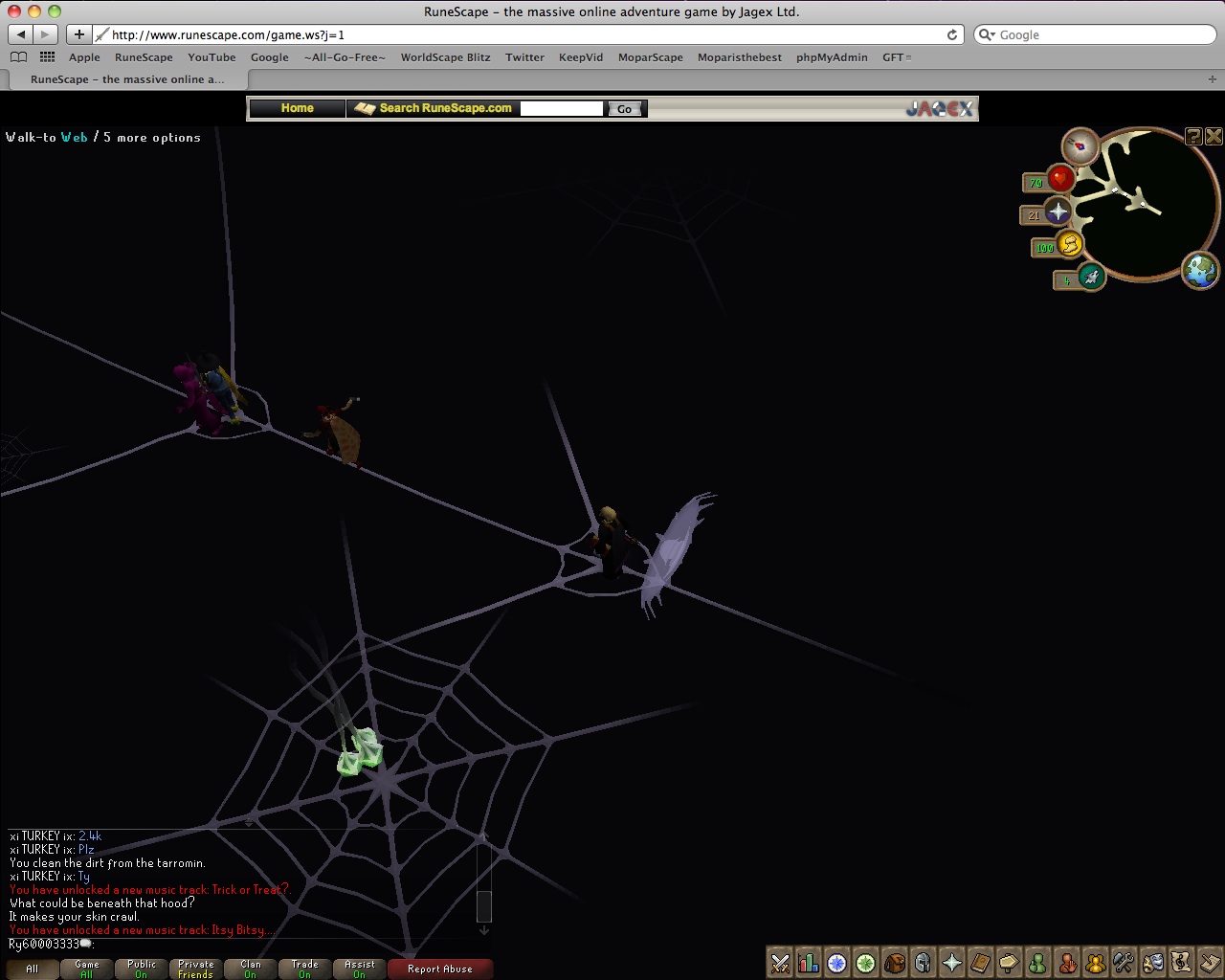Open the Twitter bookmark

(x=524, y=57)
